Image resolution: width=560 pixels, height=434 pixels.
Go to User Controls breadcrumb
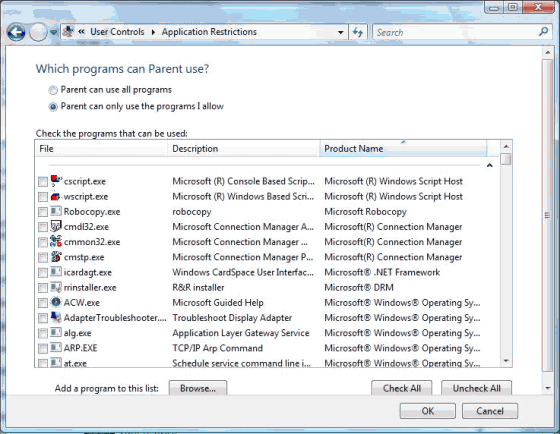coord(117,32)
